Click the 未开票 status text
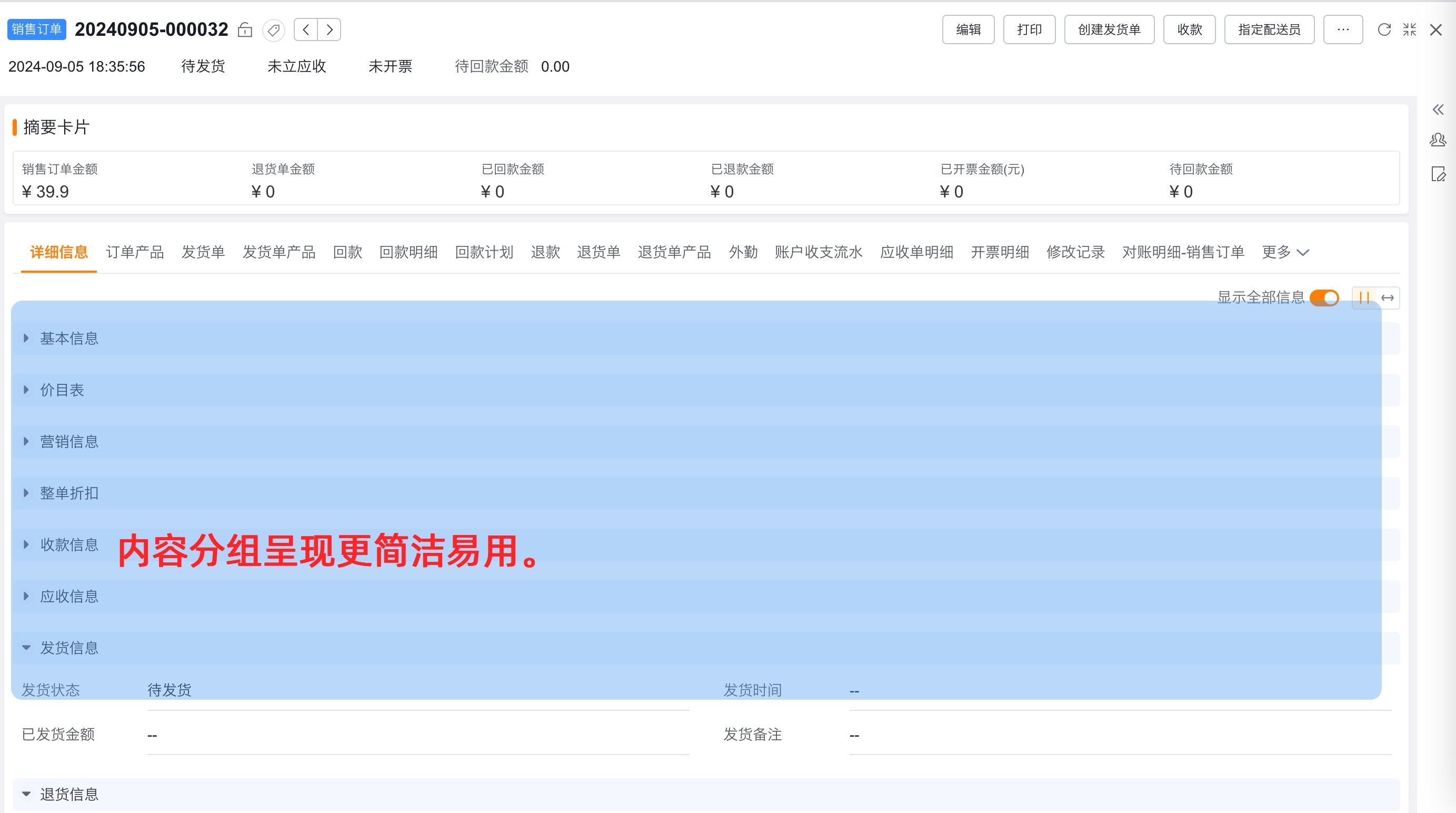 point(390,67)
